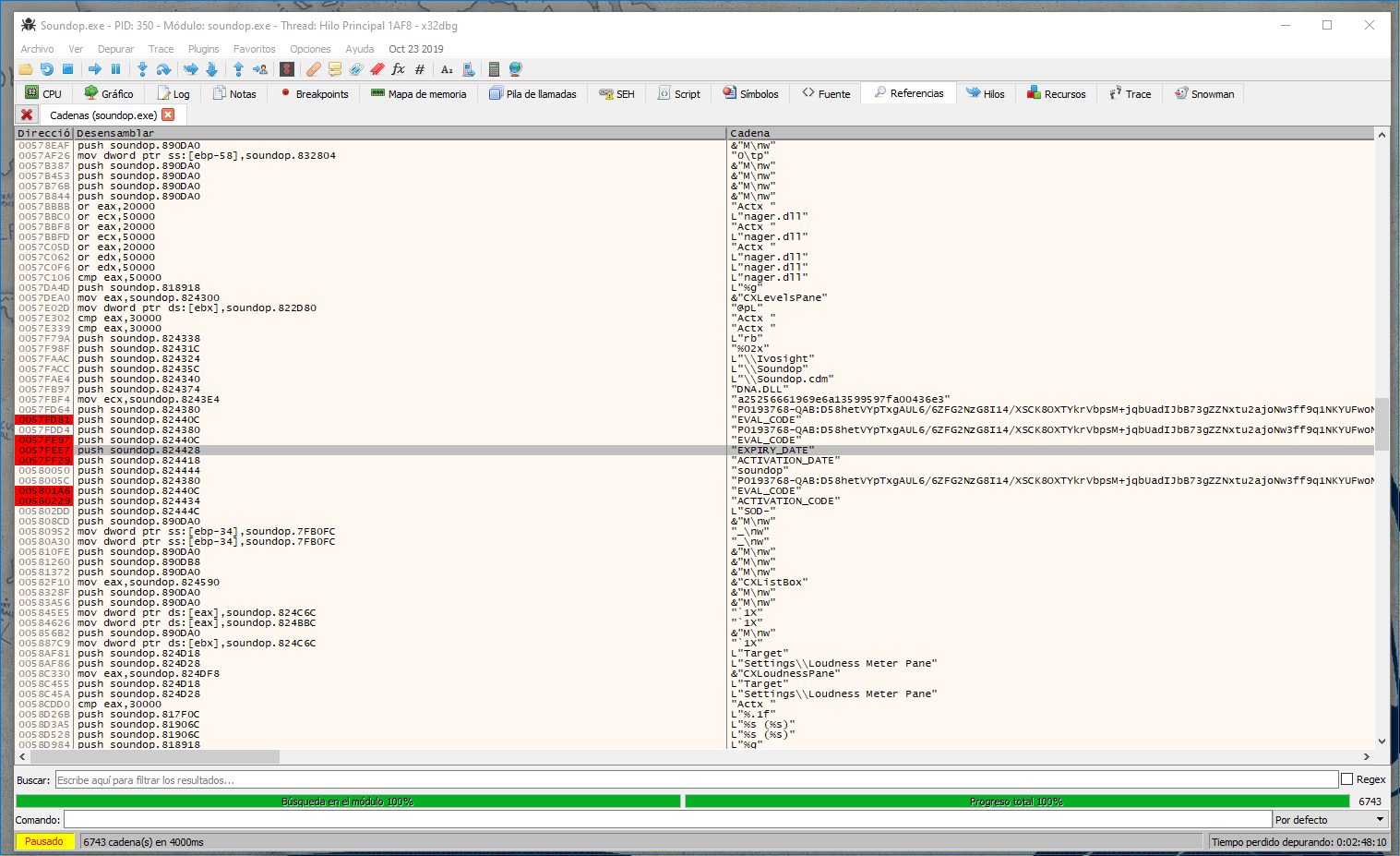The width and height of the screenshot is (1400, 856).
Task: Click the vertical scrollbar thumb
Action: (1382, 423)
